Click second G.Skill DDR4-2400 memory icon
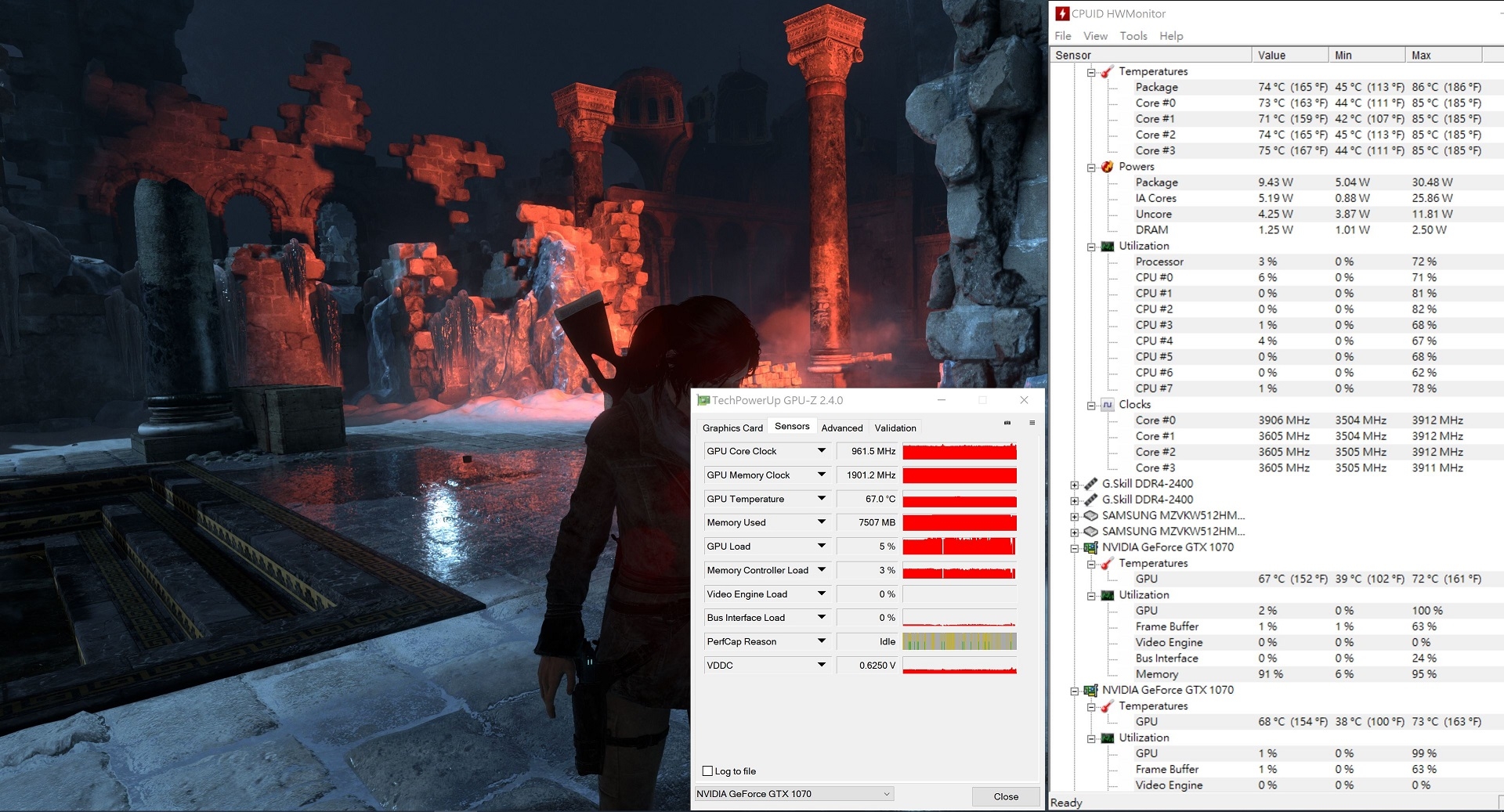Image resolution: width=1504 pixels, height=812 pixels. click(1090, 500)
